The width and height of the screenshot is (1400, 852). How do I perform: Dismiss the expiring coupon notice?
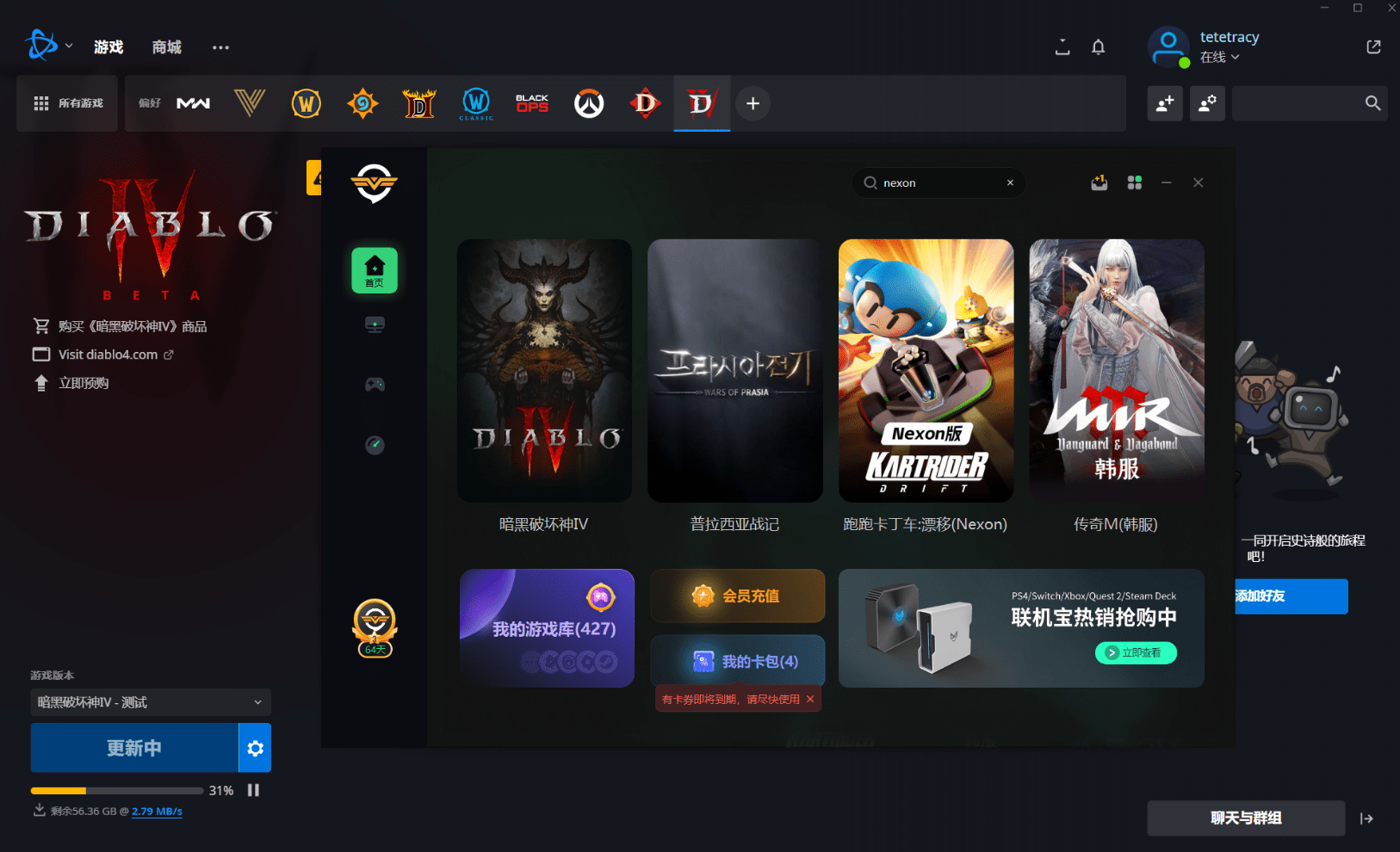[x=810, y=699]
